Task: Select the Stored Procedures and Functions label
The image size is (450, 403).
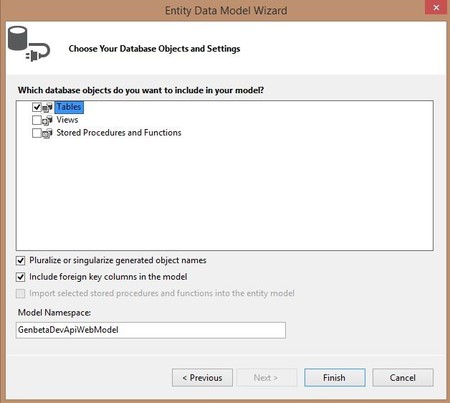Action: coord(119,133)
